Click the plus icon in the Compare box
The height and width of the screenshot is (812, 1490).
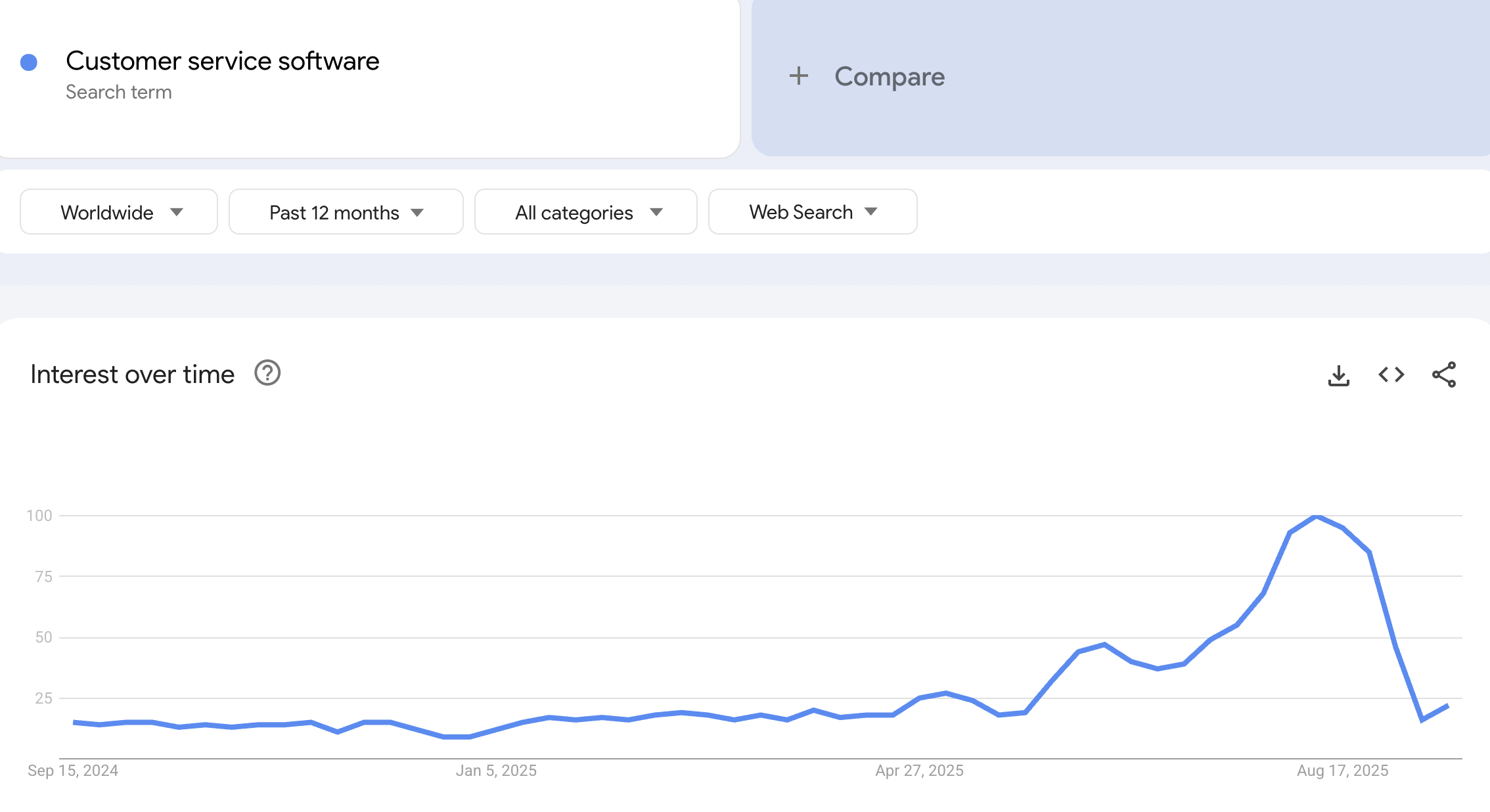(x=799, y=76)
